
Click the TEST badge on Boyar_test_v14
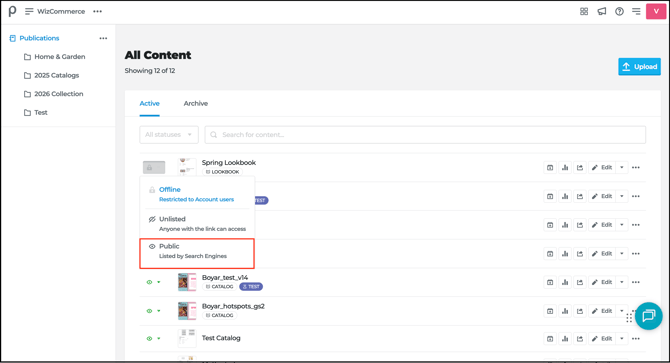tap(251, 287)
